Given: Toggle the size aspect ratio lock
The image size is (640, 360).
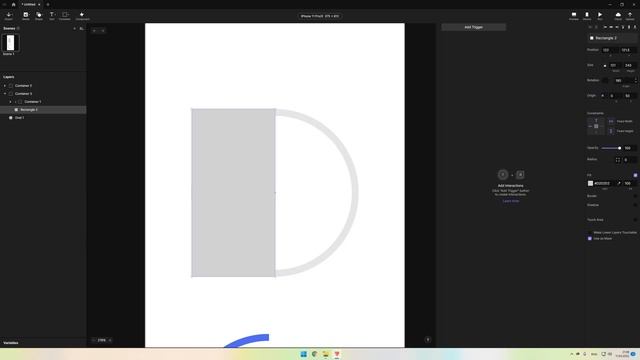Looking at the screenshot, I should coord(605,65).
